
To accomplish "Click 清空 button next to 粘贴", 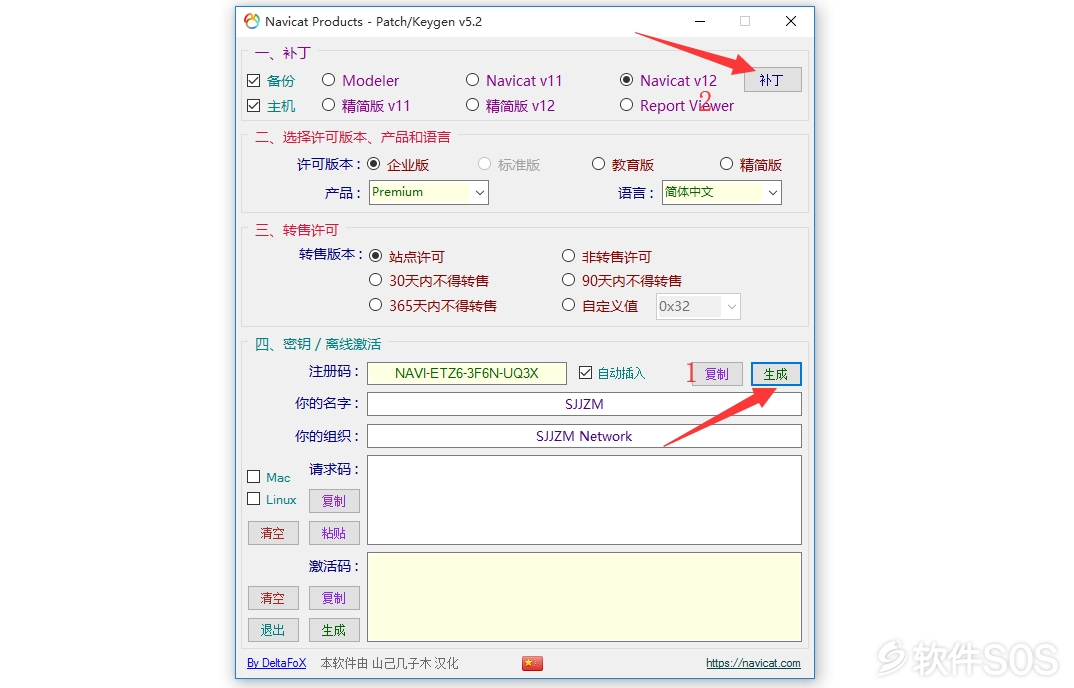I will pyautogui.click(x=273, y=533).
